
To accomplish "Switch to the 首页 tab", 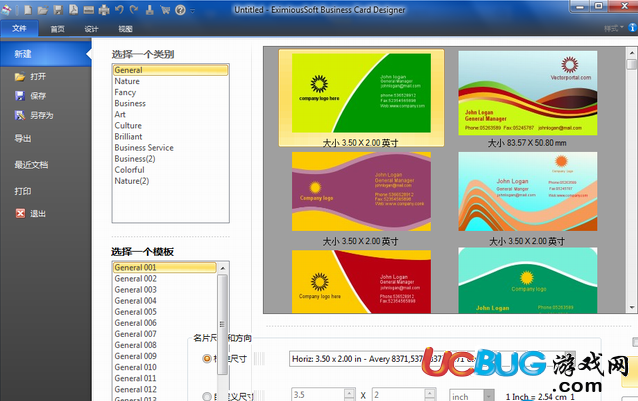I will point(57,28).
